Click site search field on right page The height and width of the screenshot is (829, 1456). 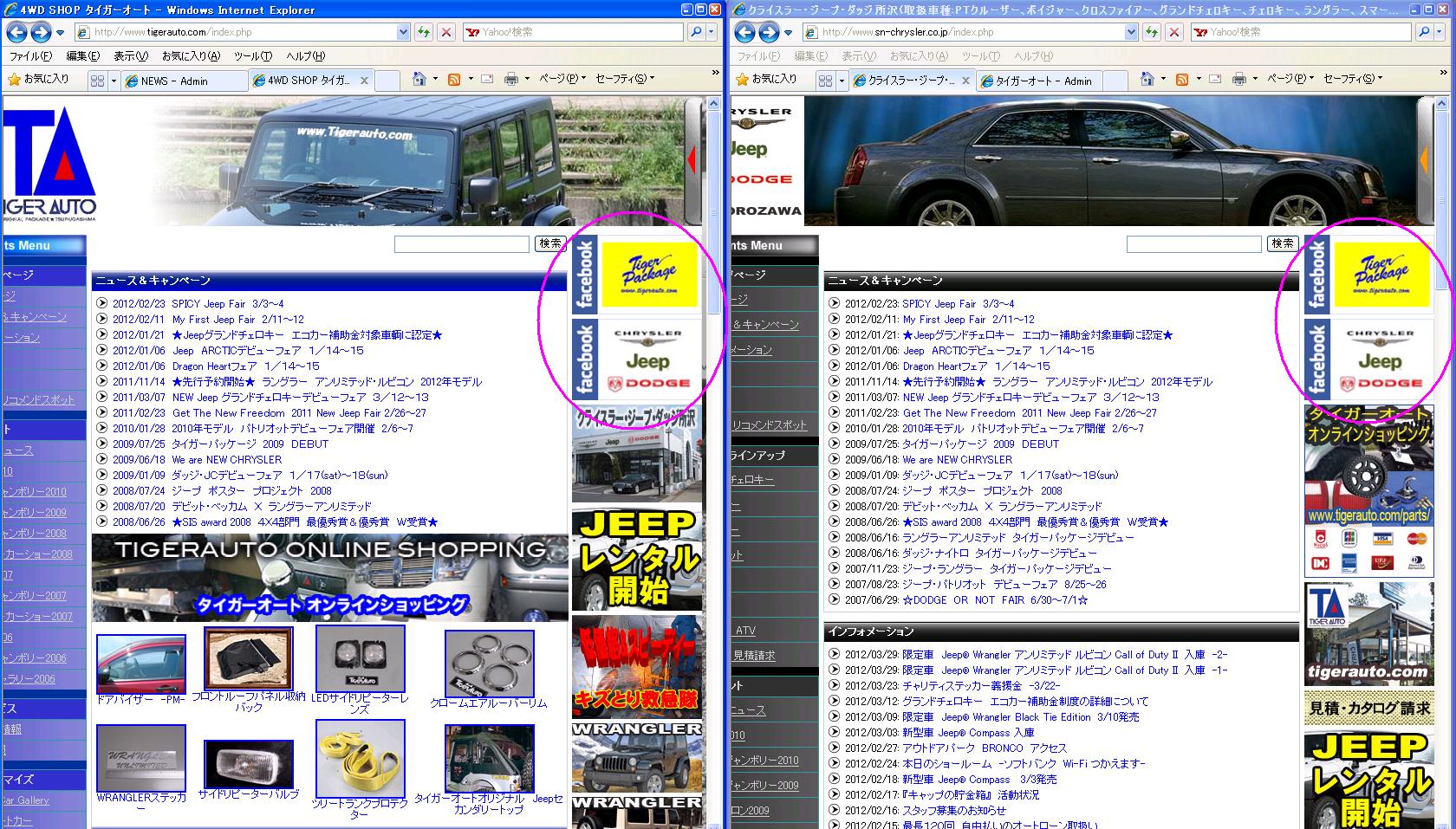[x=1193, y=244]
